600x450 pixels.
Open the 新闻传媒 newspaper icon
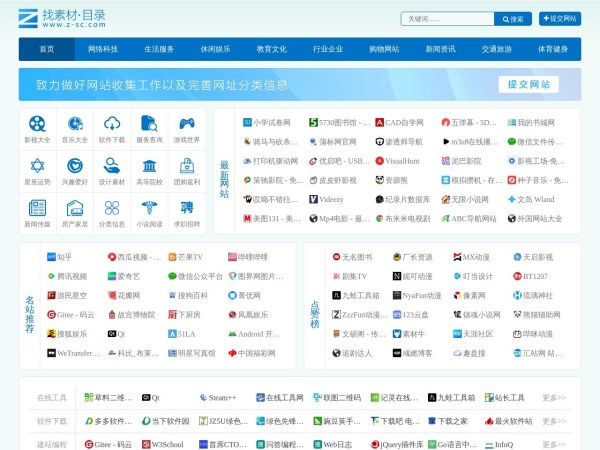pyautogui.click(x=37, y=209)
